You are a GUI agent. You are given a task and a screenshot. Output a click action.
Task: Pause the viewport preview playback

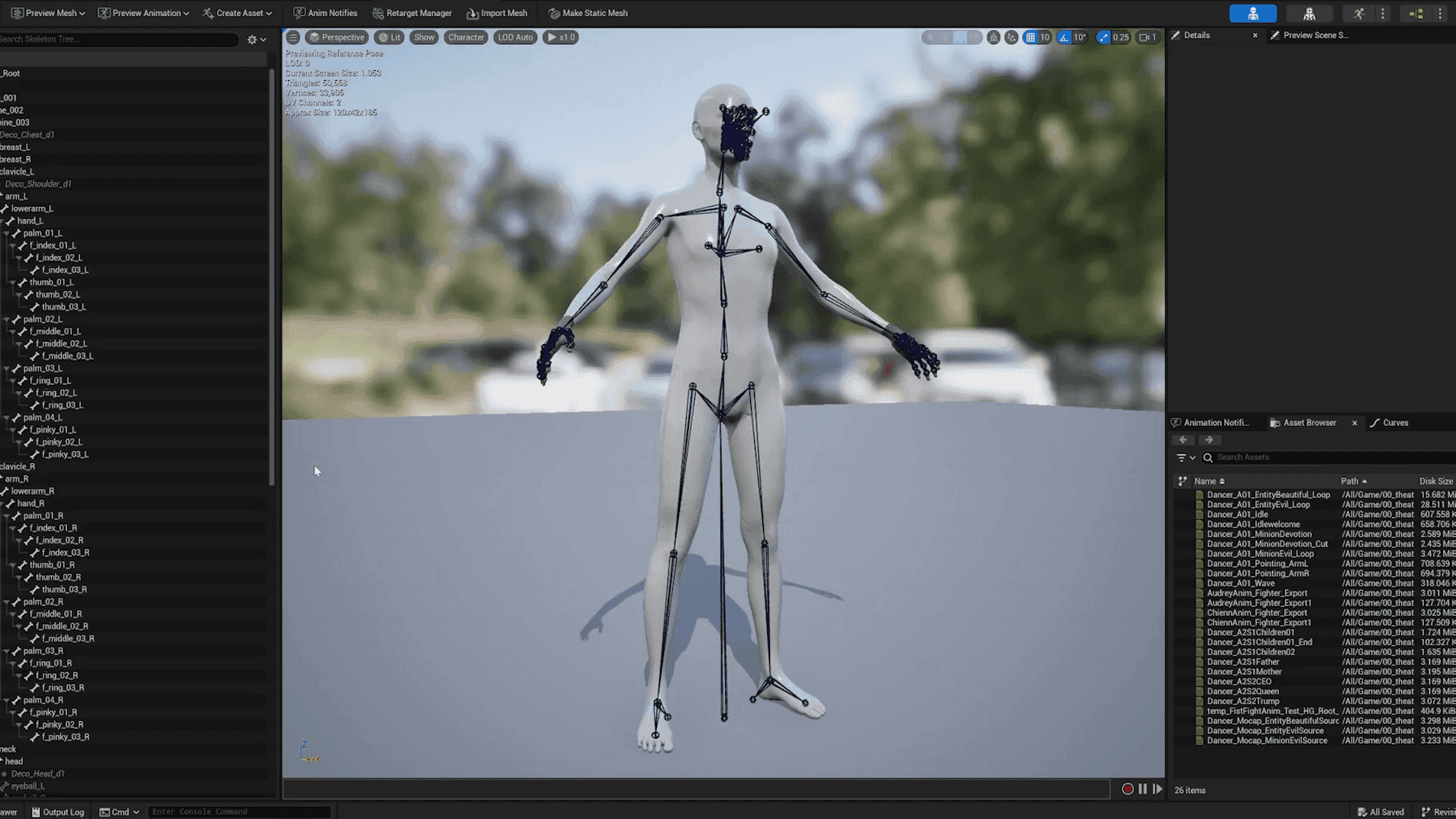click(x=1142, y=789)
